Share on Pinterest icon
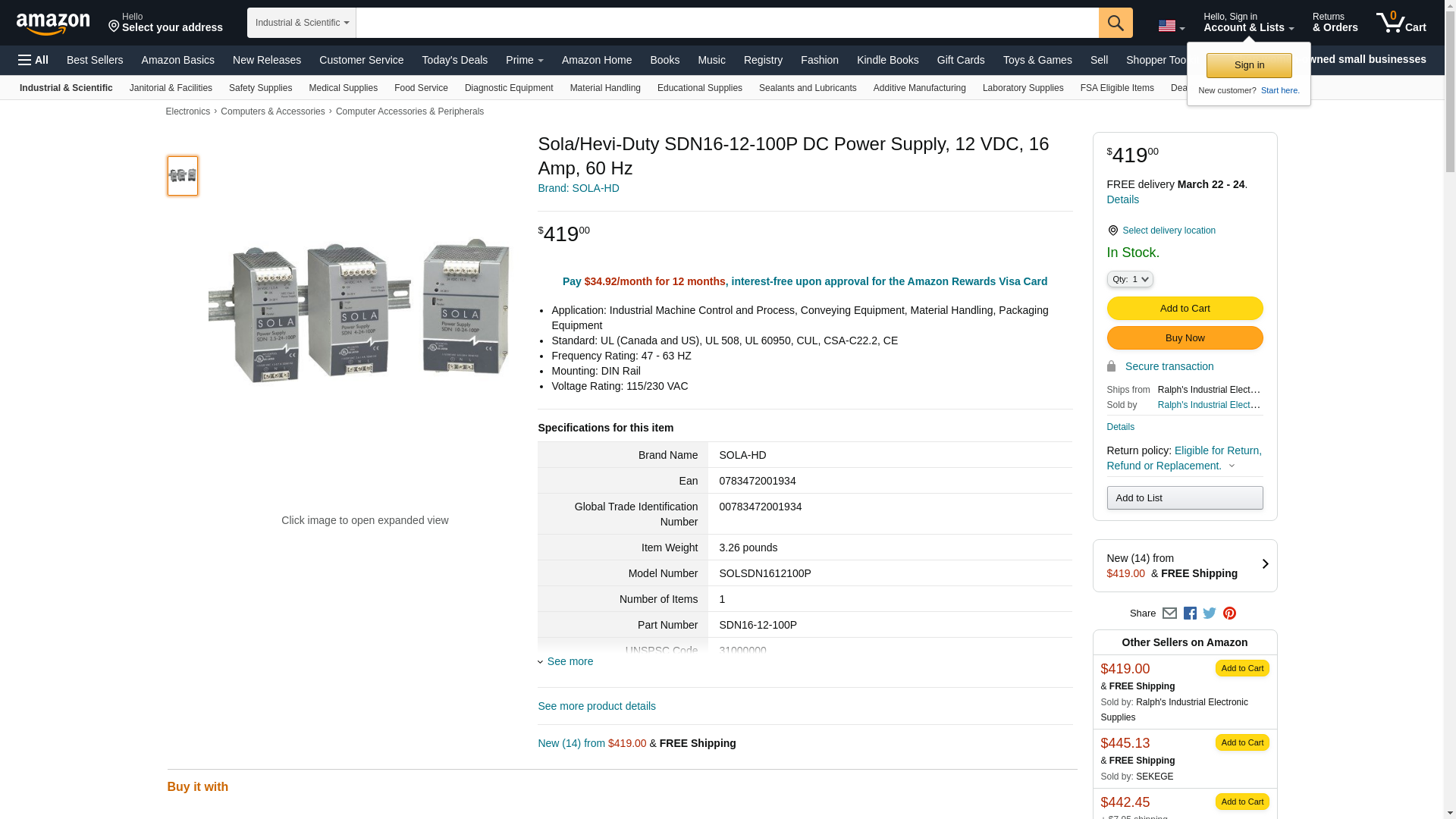Viewport: 1456px width, 819px height. pos(1229,613)
